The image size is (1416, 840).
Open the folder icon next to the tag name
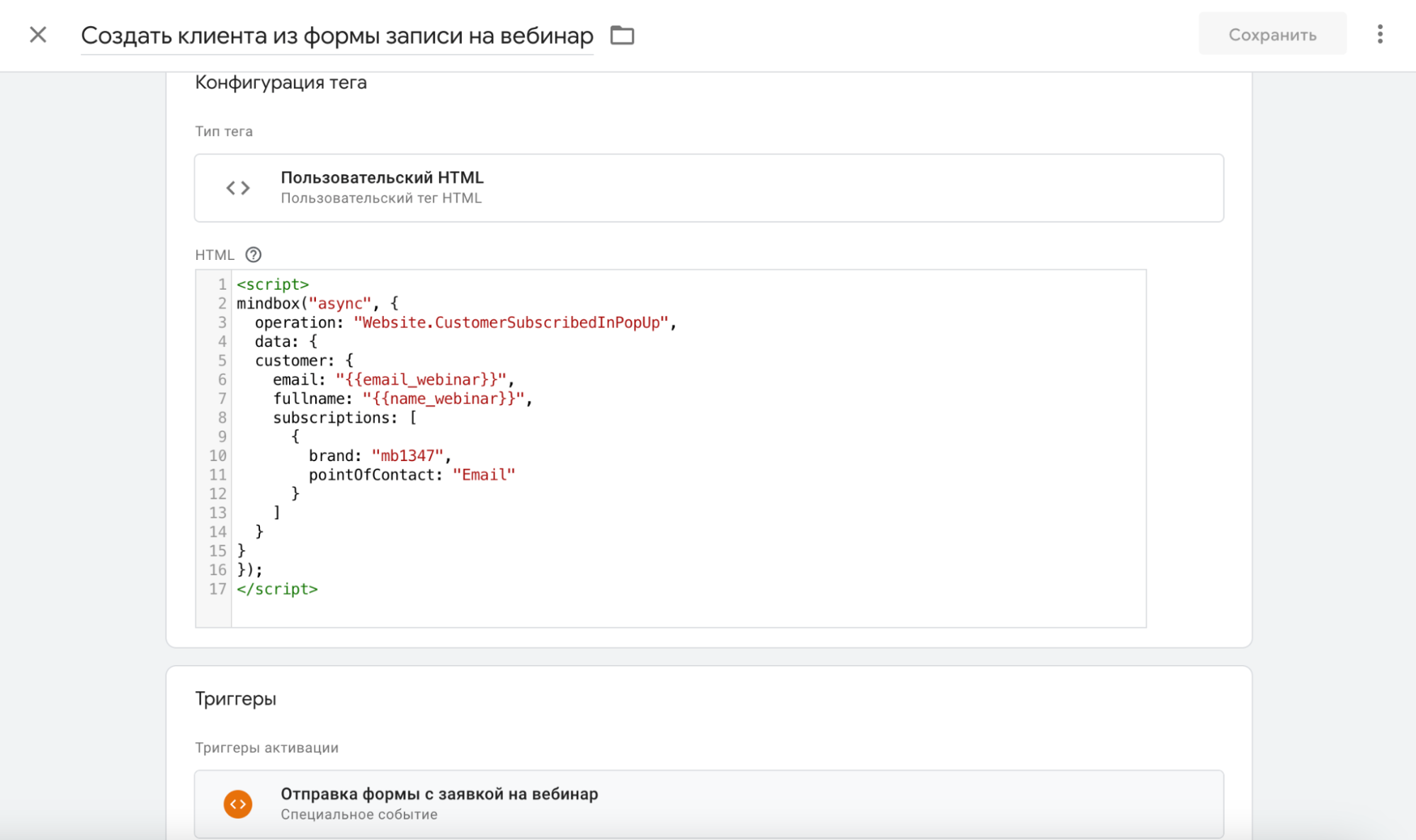622,35
